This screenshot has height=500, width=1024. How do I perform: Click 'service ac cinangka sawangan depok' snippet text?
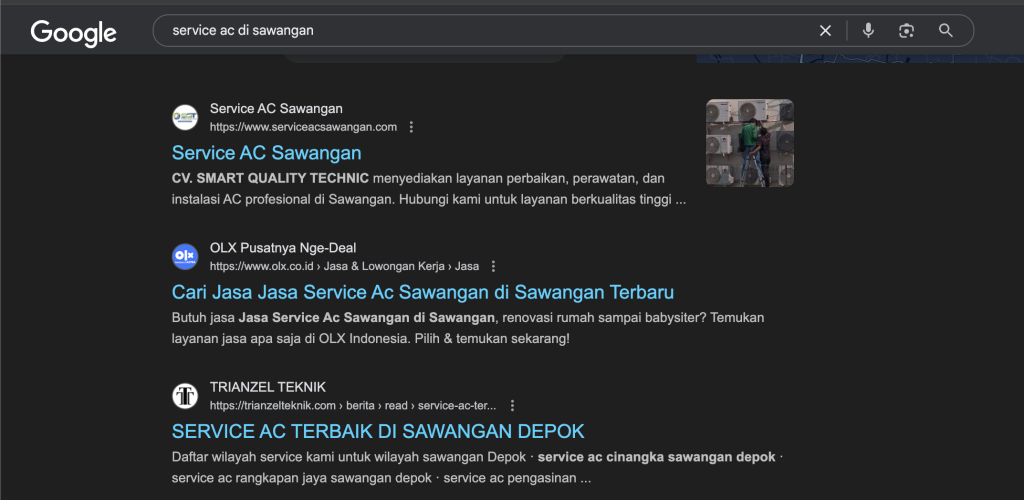click(x=656, y=457)
